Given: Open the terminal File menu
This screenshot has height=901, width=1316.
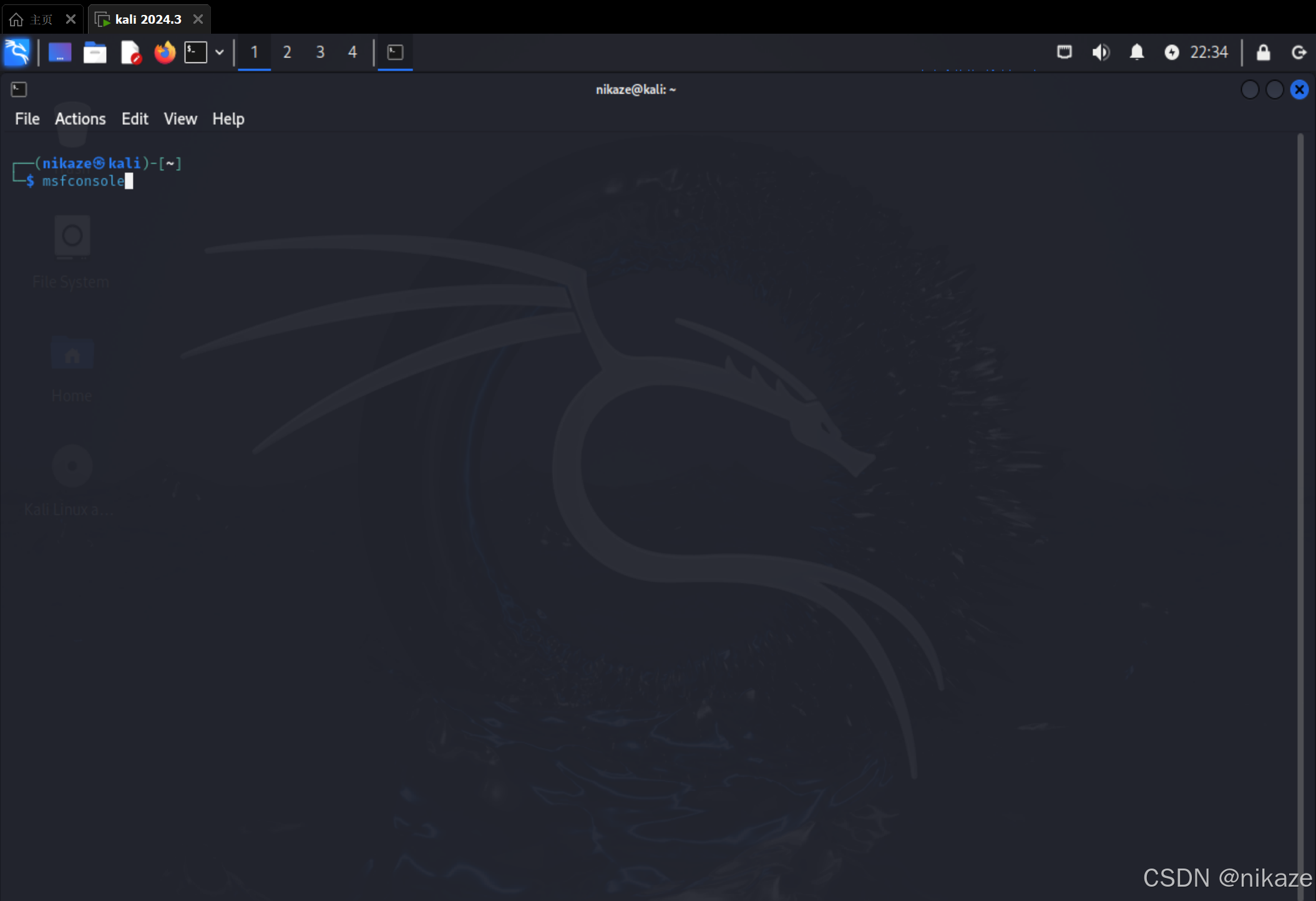Looking at the screenshot, I should [x=27, y=119].
